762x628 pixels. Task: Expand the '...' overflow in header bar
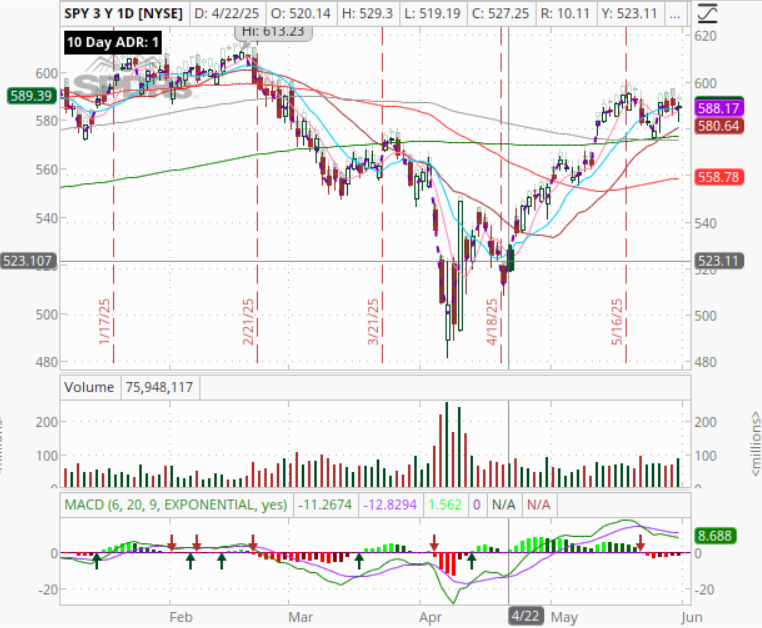click(x=675, y=14)
